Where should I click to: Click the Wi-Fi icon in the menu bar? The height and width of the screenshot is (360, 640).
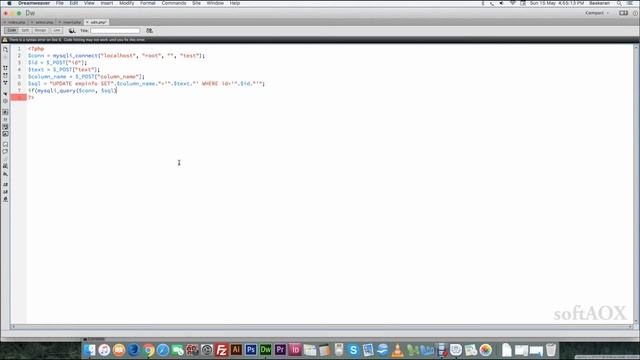[512, 3]
